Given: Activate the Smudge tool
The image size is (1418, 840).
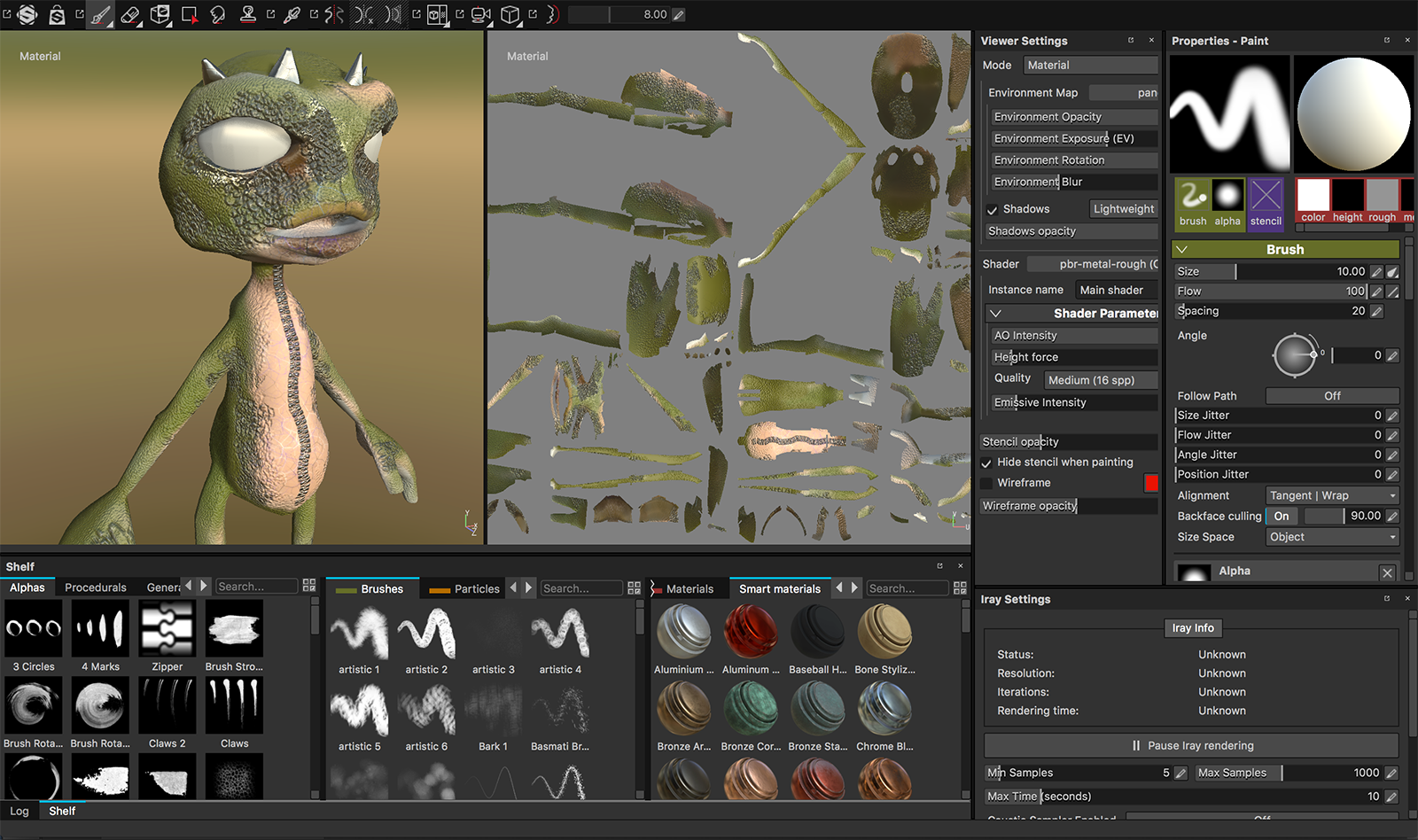Looking at the screenshot, I should pyautogui.click(x=217, y=14).
